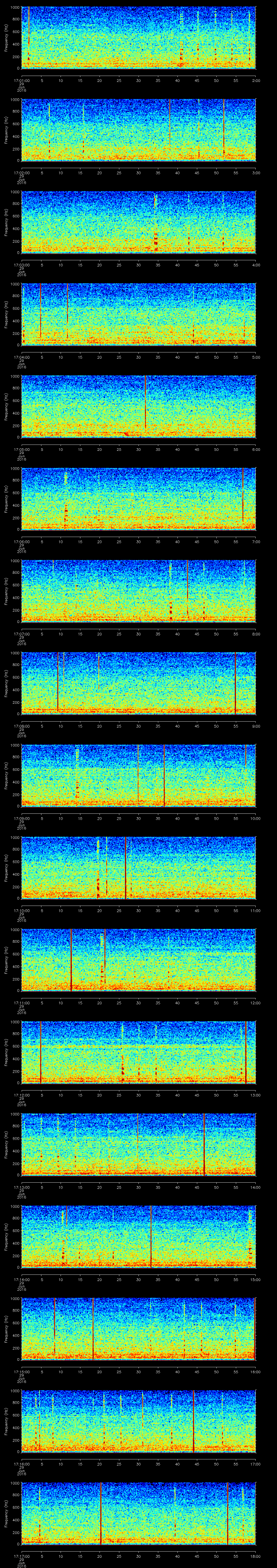Image resolution: width=277 pixels, height=1568 pixels.
Task: Click the 13:00 end time label
Action: click(256, 1095)
